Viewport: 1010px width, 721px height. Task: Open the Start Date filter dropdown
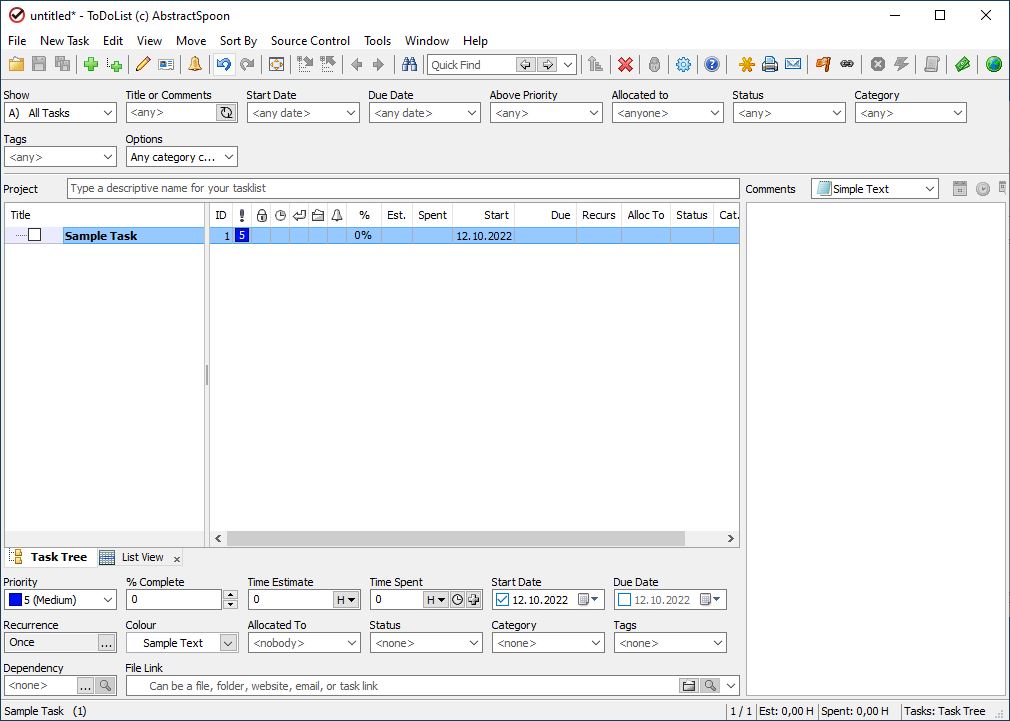tap(303, 113)
